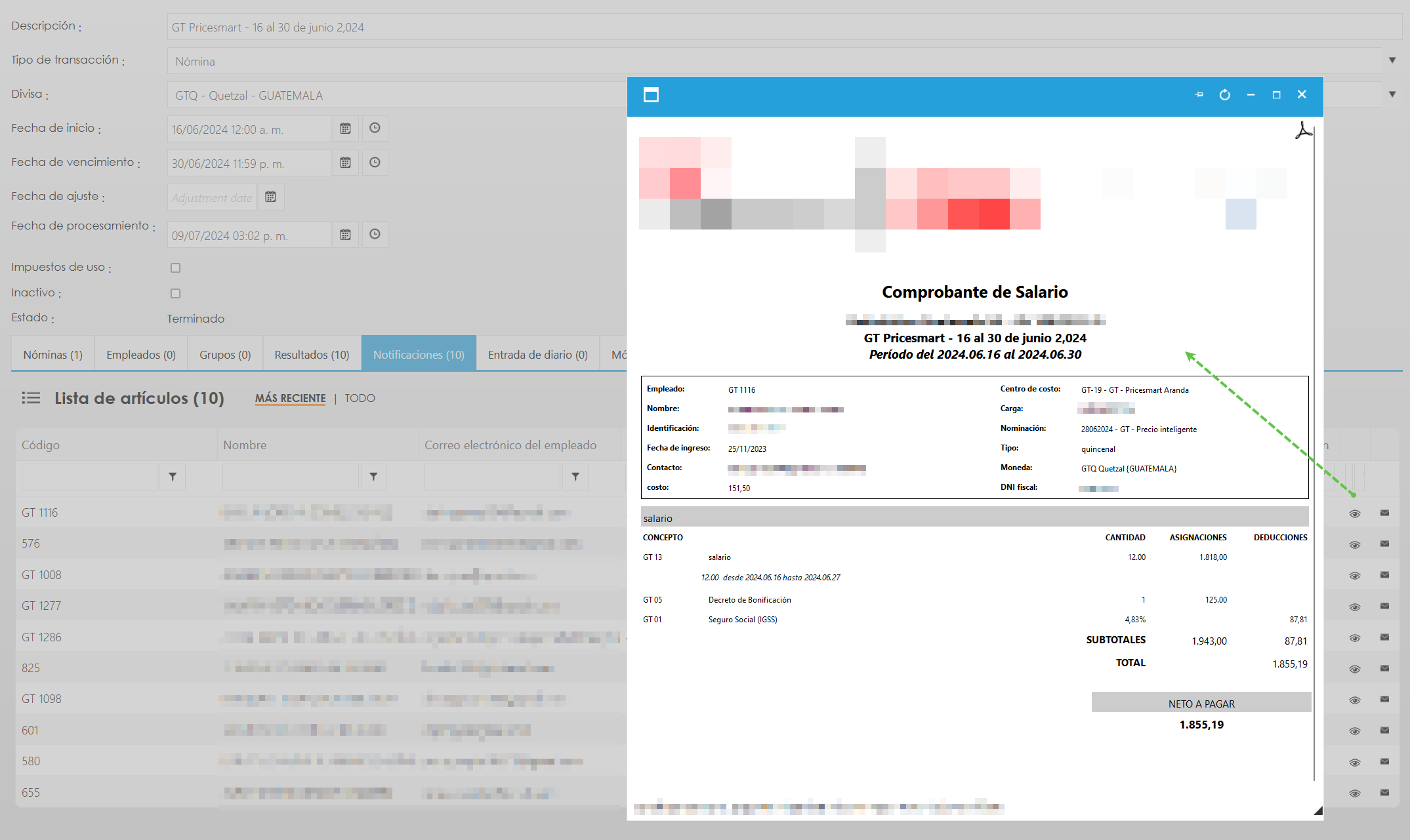Expand the Tipo de transacción dropdown arrow
The height and width of the screenshot is (840, 1410).
[1392, 60]
